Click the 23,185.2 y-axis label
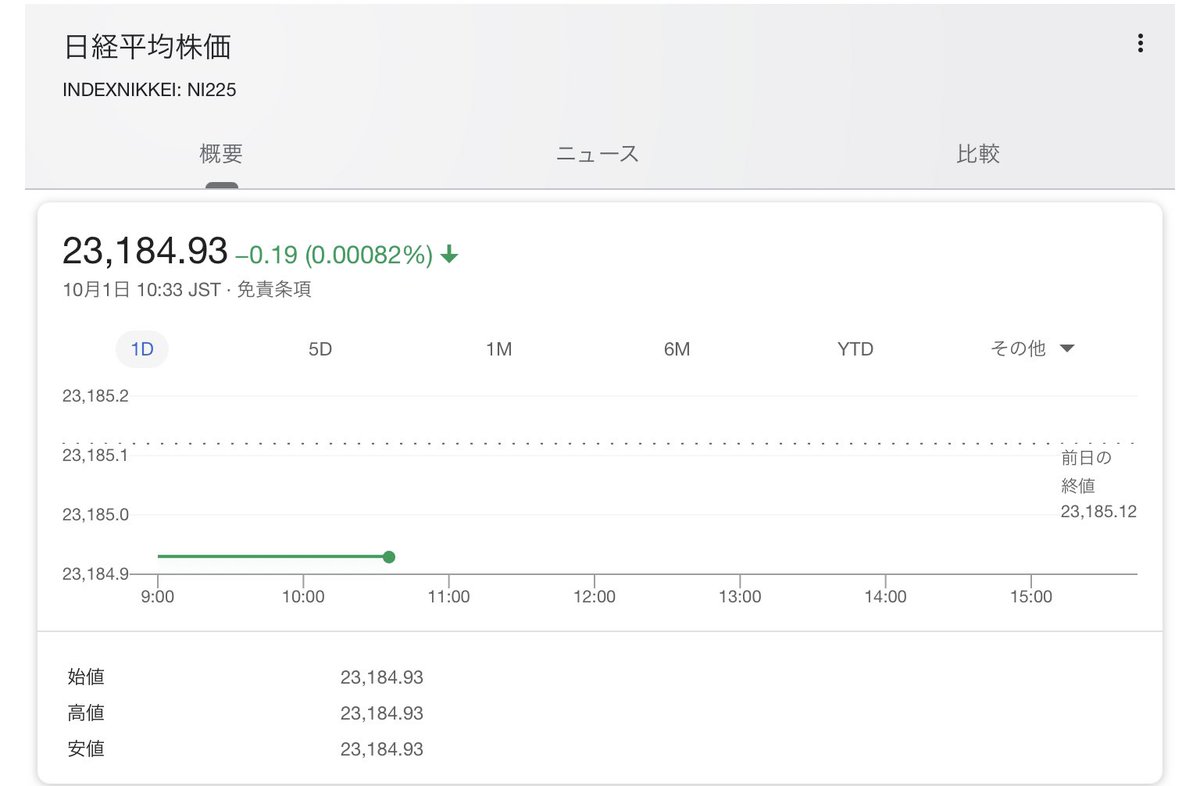Screen dimensions: 1200x786 95,396
